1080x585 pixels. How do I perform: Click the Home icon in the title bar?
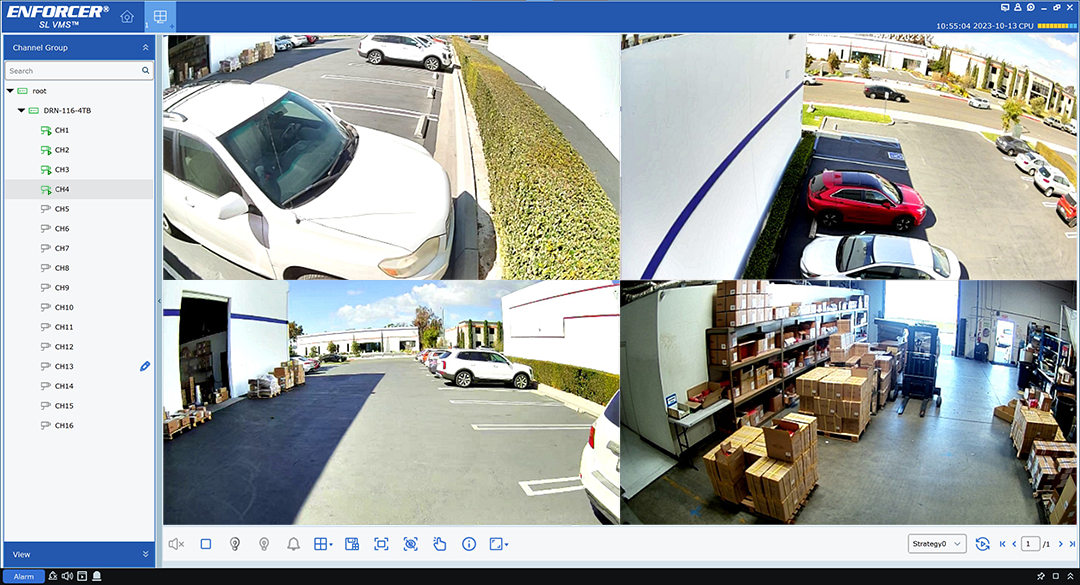[x=126, y=16]
